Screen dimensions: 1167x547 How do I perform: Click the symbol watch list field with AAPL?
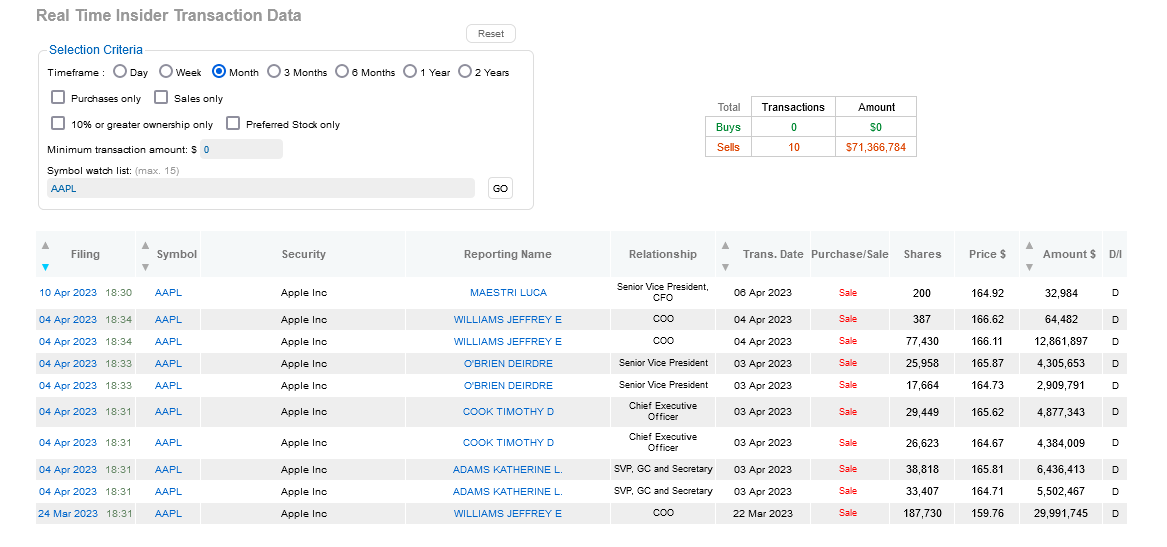pyautogui.click(x=260, y=188)
